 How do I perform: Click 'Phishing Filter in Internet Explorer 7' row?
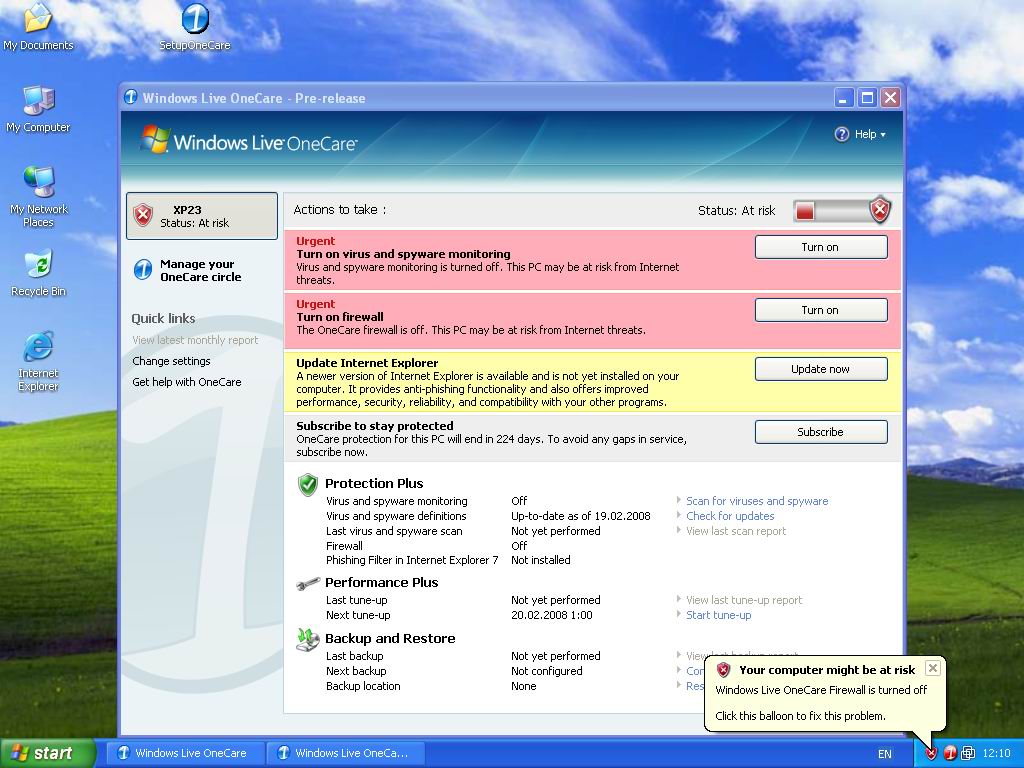click(x=412, y=560)
